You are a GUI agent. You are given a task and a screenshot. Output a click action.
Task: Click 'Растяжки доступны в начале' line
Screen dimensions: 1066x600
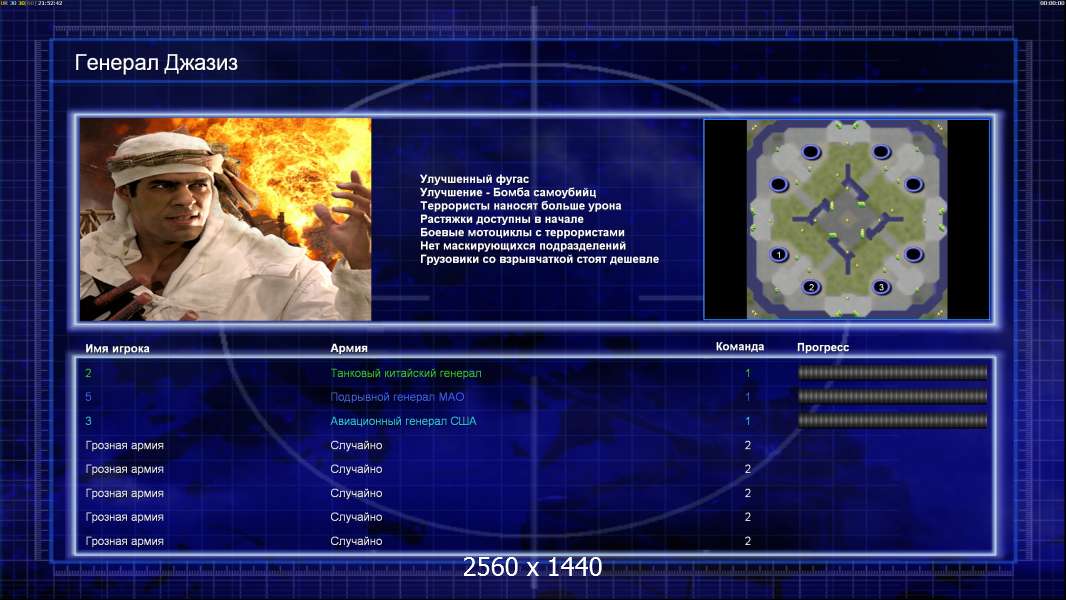(x=501, y=219)
